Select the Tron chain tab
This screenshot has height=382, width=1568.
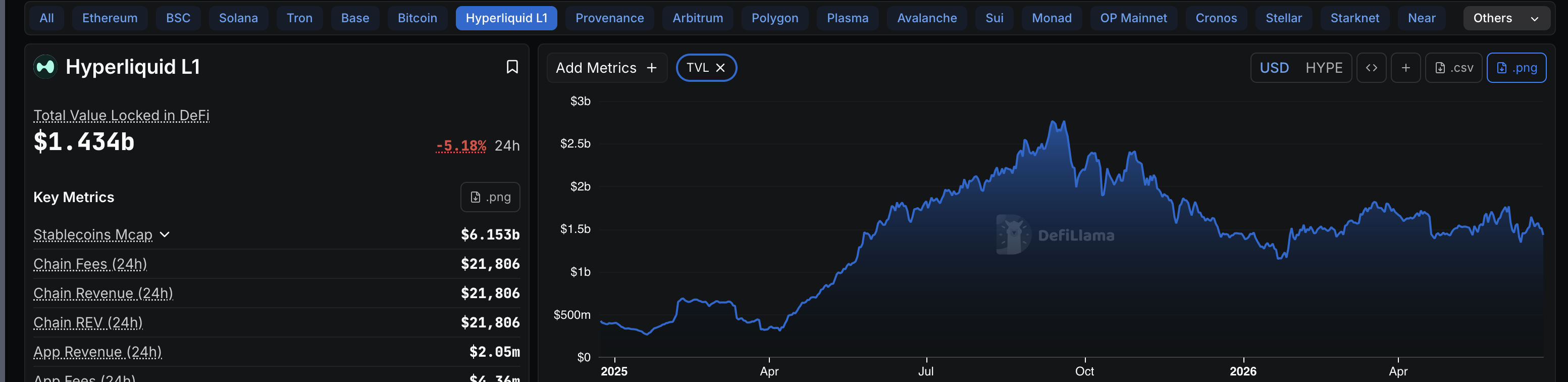299,18
